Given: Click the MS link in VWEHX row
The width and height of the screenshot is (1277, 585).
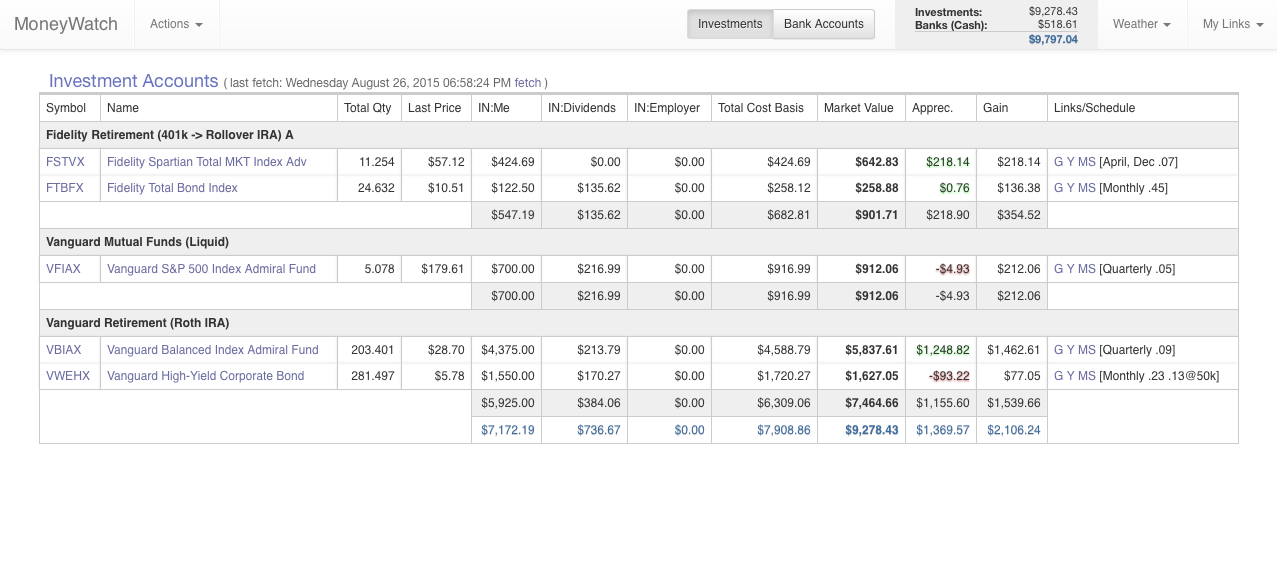Looking at the screenshot, I should [x=1087, y=376].
